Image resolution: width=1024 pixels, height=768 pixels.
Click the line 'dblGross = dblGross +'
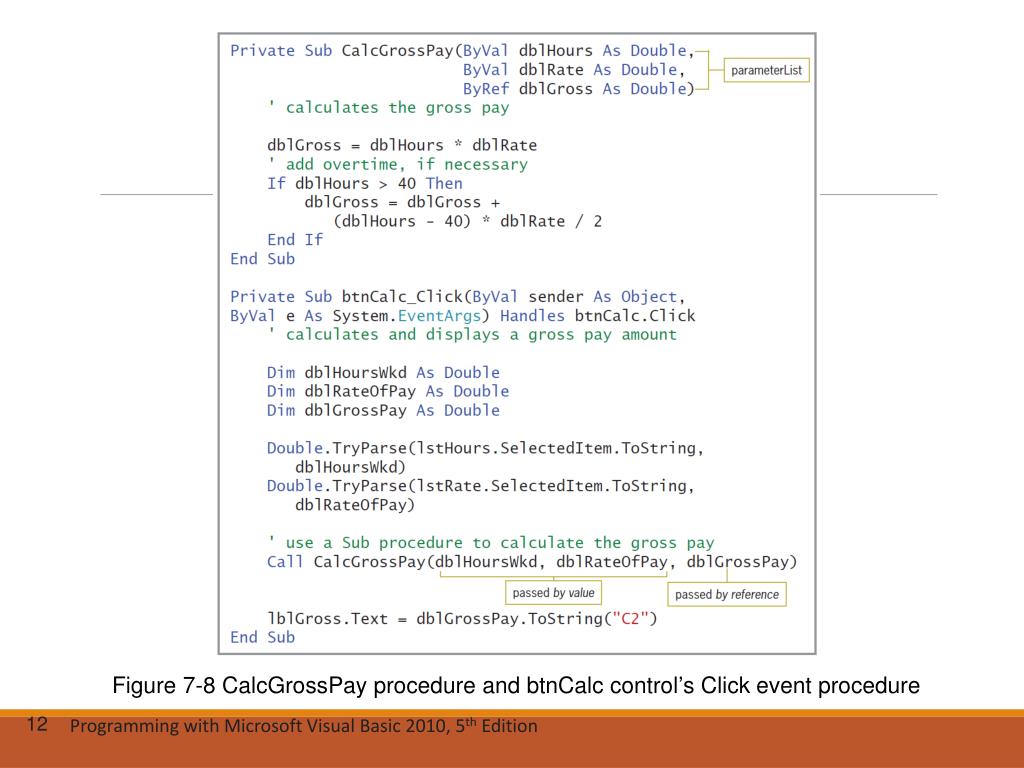(402, 202)
